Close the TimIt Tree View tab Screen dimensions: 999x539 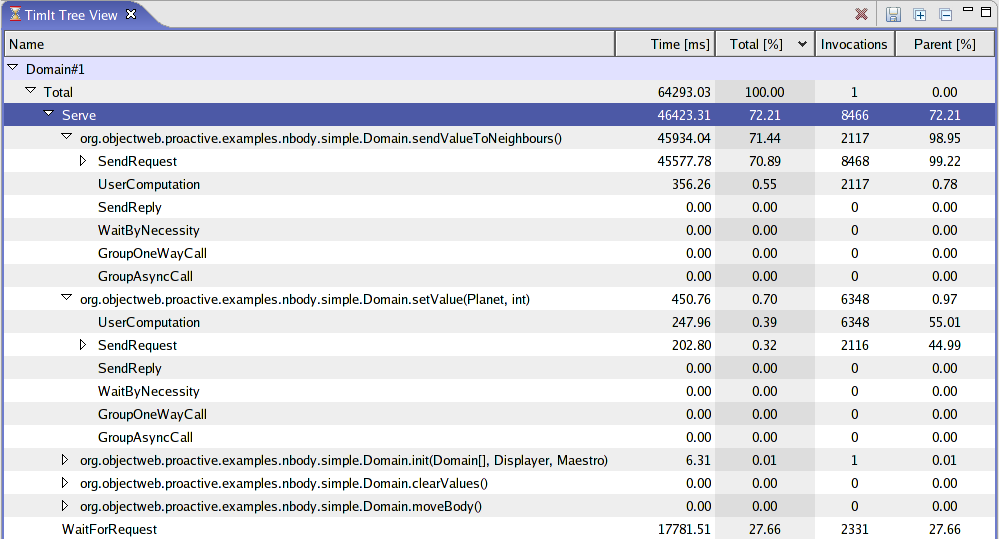pos(131,14)
